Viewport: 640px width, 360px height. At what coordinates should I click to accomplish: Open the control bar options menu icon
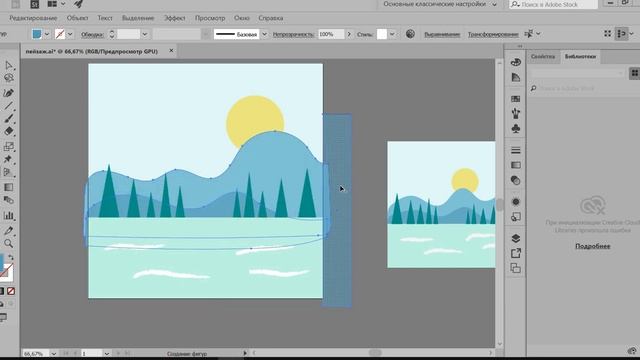click(x=622, y=34)
